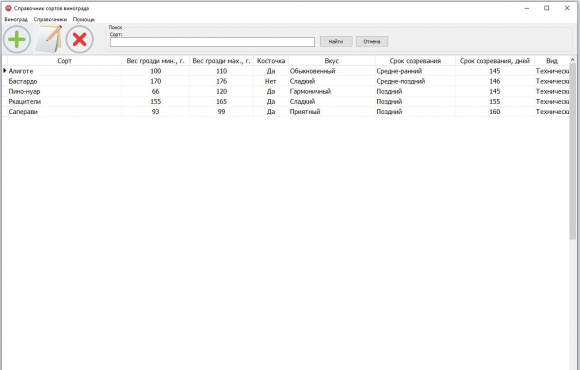
Task: Open the notepad edit record icon
Action: coord(48,39)
